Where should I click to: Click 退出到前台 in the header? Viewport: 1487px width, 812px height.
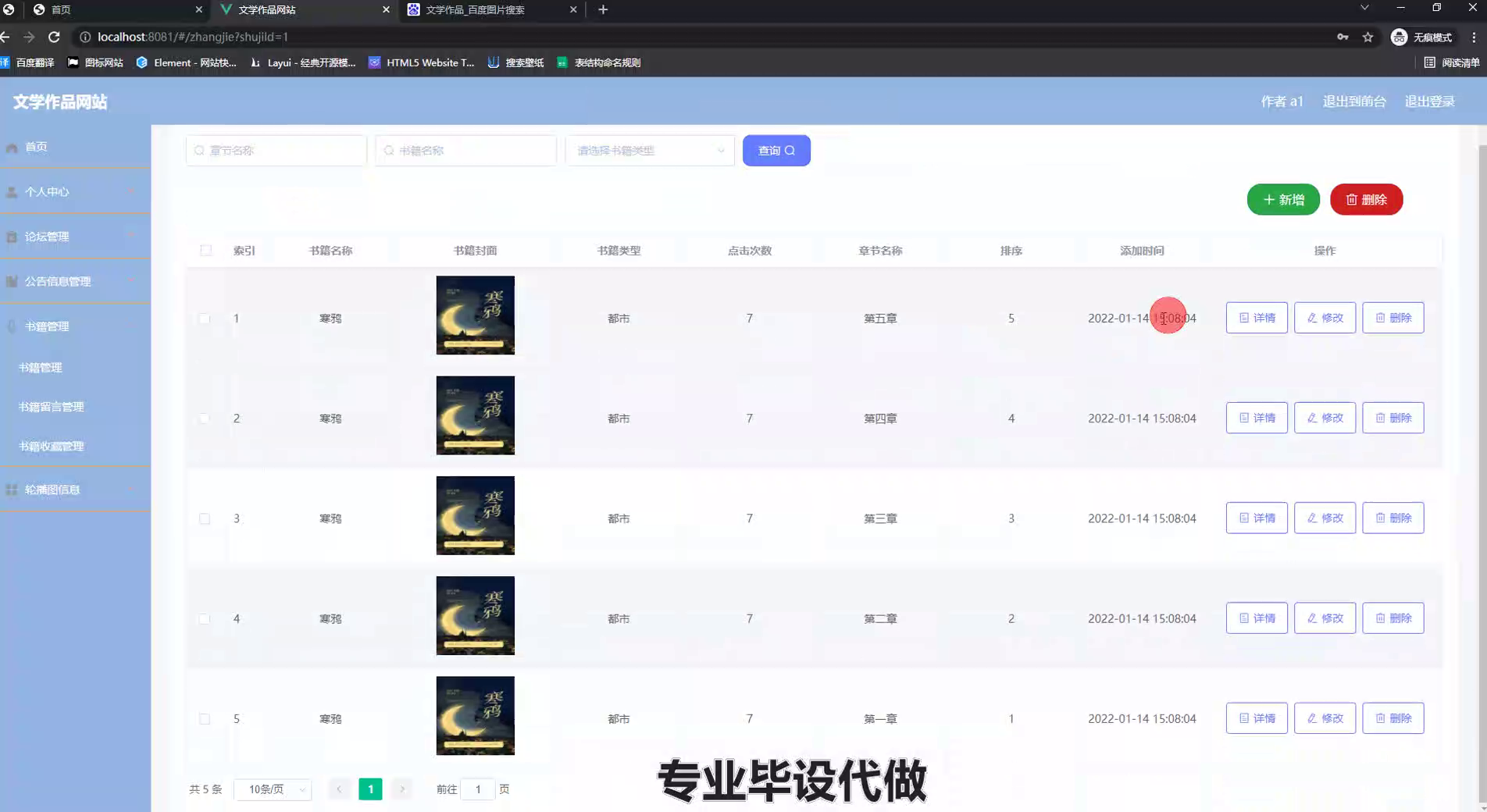(1353, 101)
